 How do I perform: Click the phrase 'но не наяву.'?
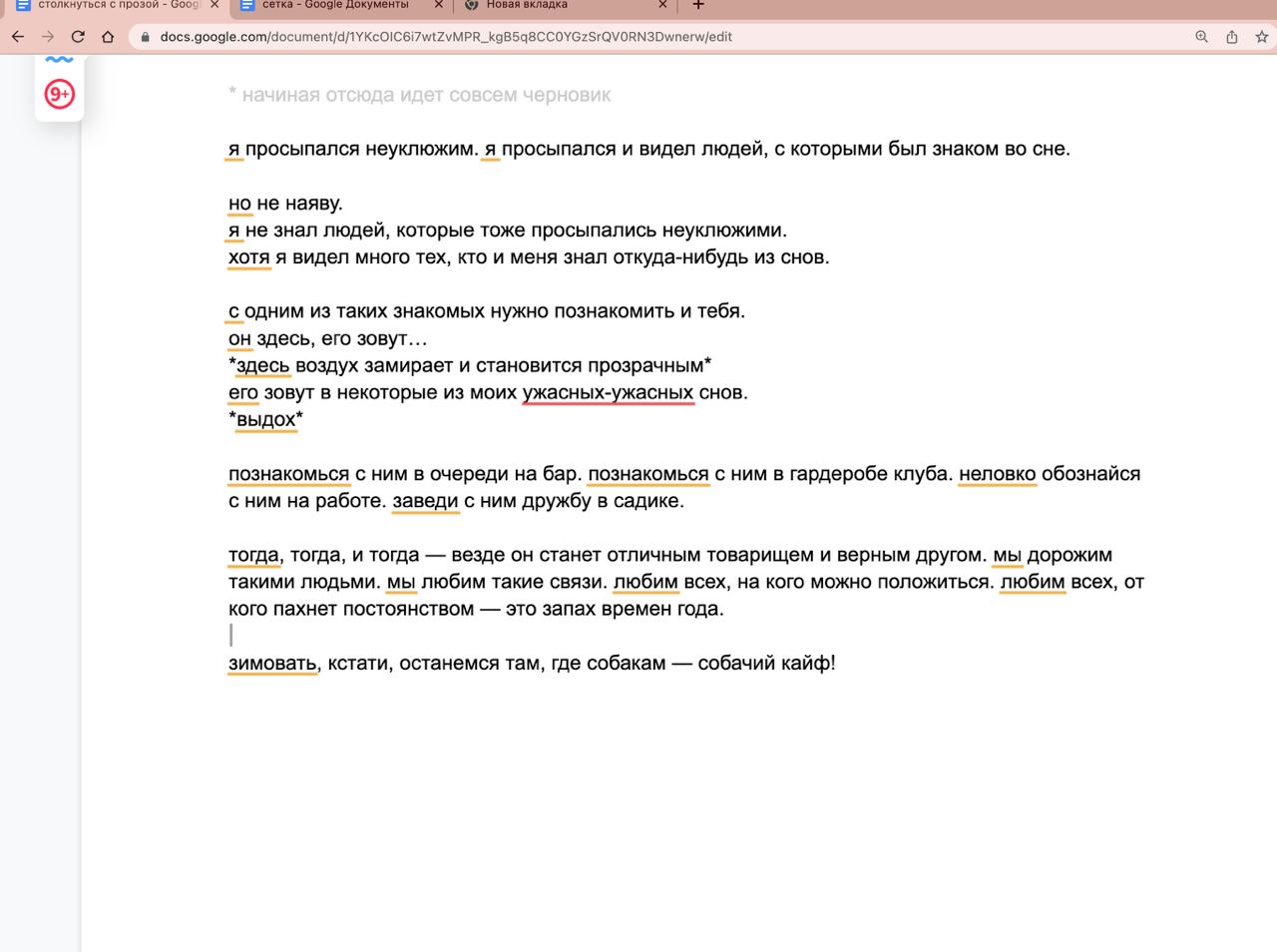coord(285,204)
